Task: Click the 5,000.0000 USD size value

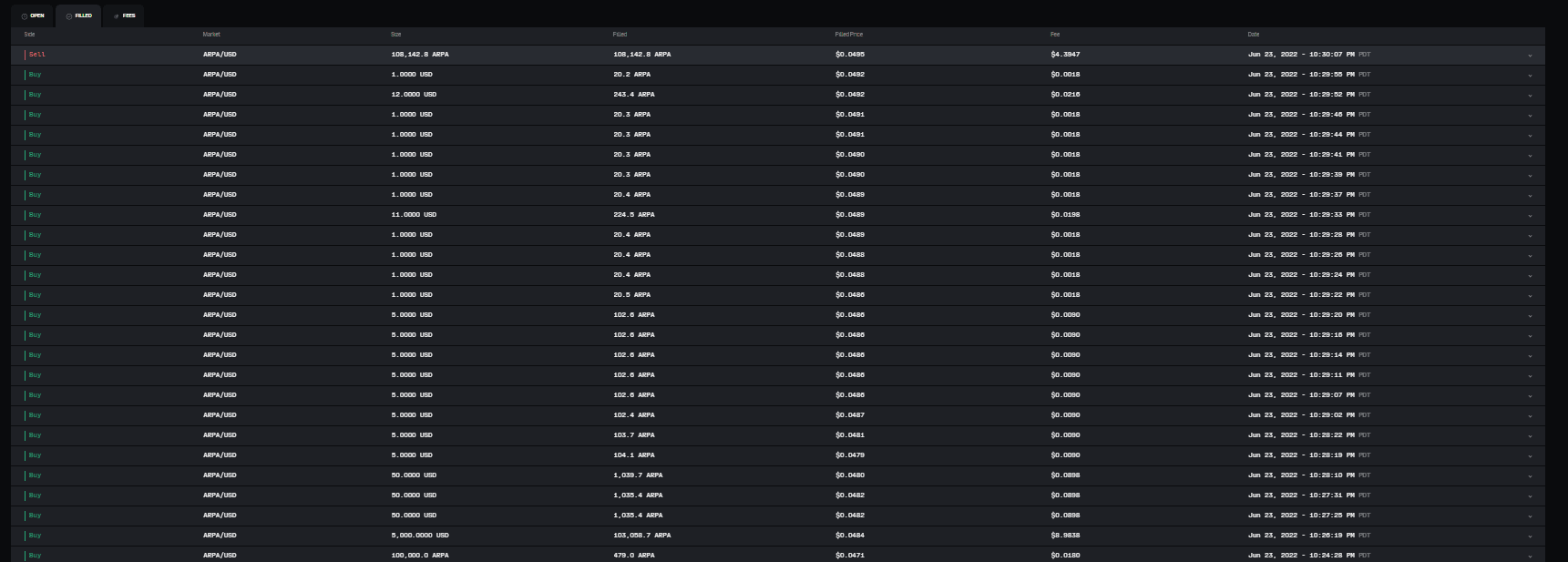Action: (420, 536)
